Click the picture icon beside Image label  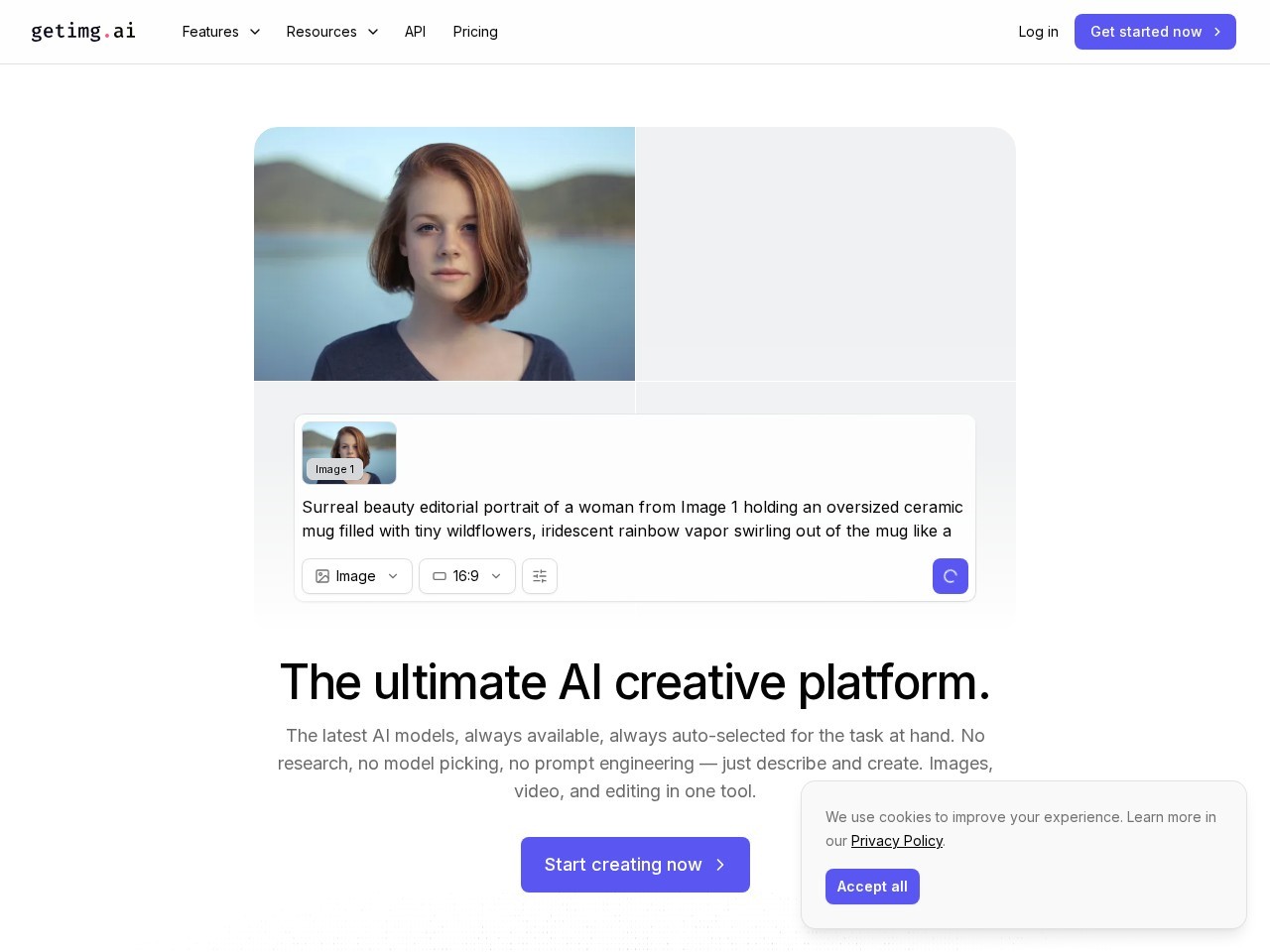tap(322, 576)
